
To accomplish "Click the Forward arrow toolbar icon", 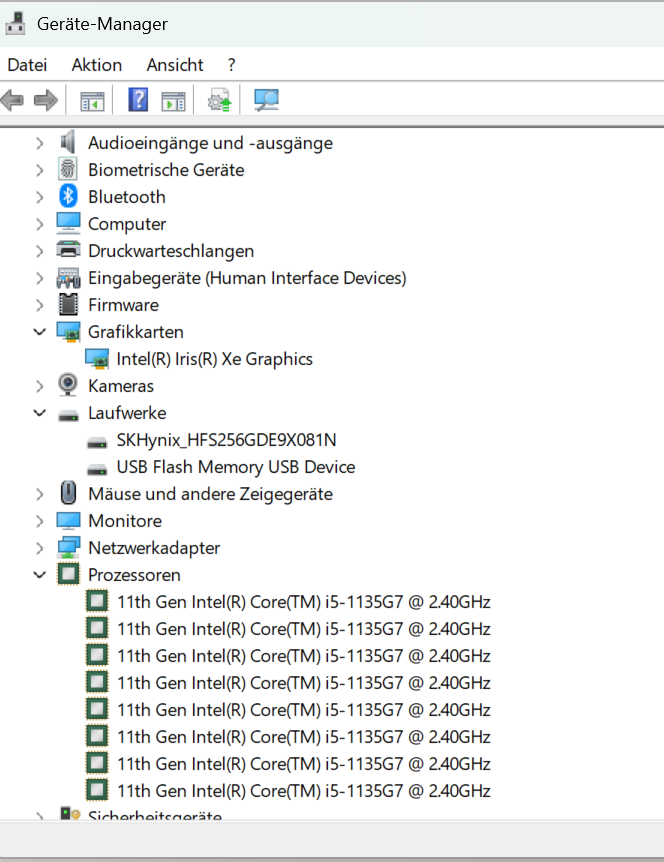I will point(46,100).
